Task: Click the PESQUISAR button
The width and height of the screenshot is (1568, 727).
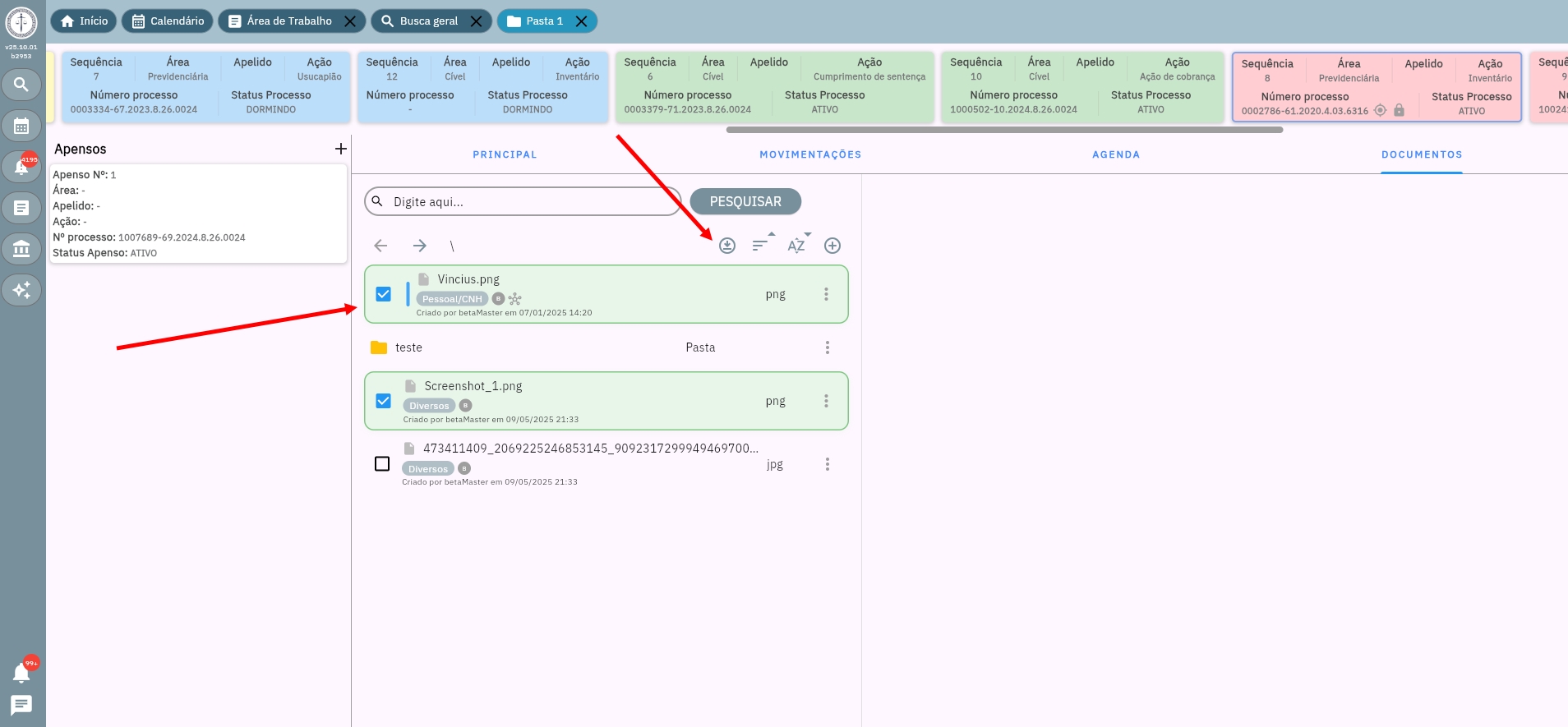Action: coord(745,201)
